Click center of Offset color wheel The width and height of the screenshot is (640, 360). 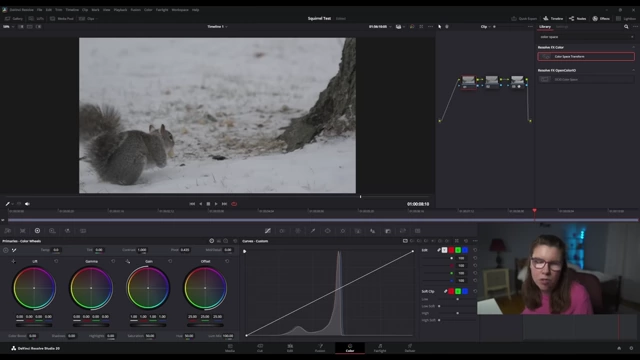[x=205, y=288]
